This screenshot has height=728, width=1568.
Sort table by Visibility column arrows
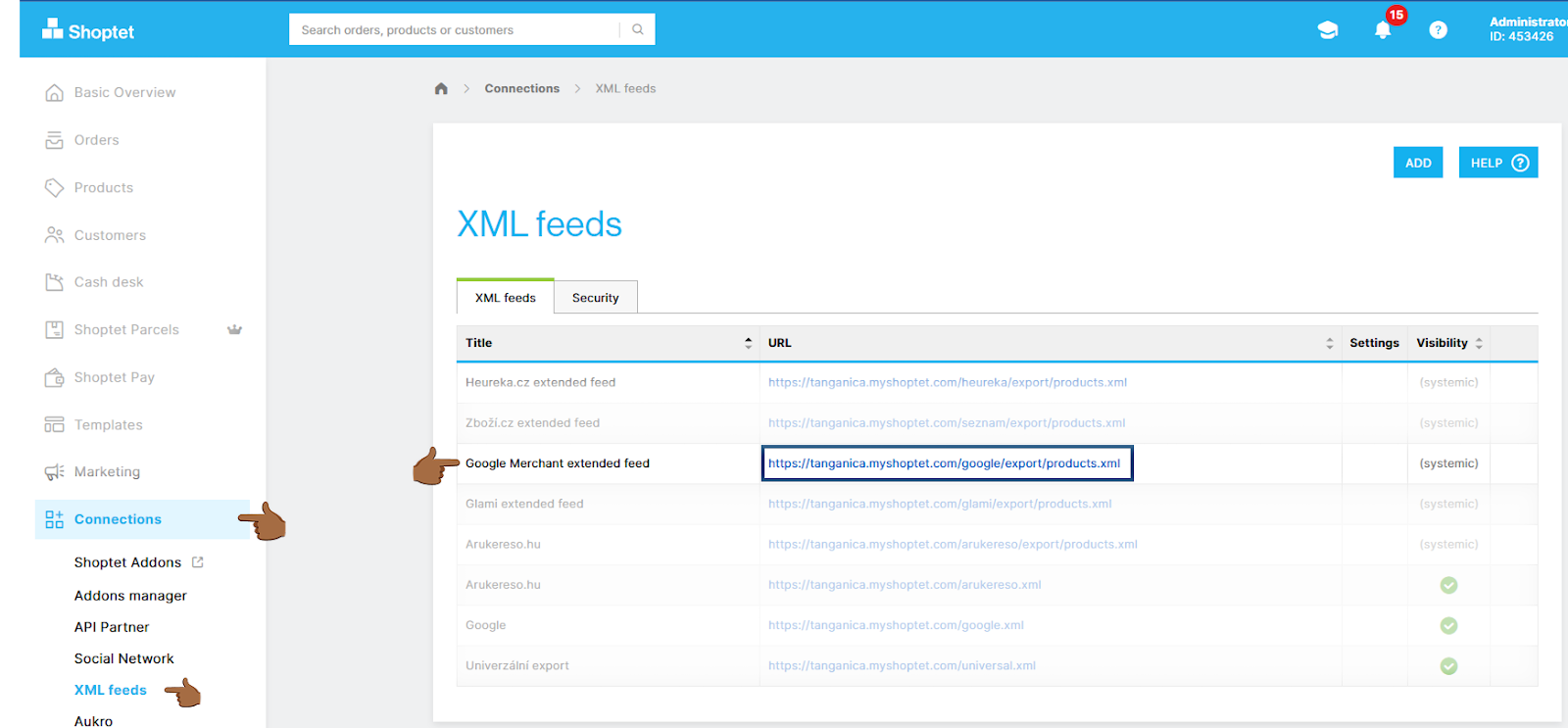point(1479,343)
